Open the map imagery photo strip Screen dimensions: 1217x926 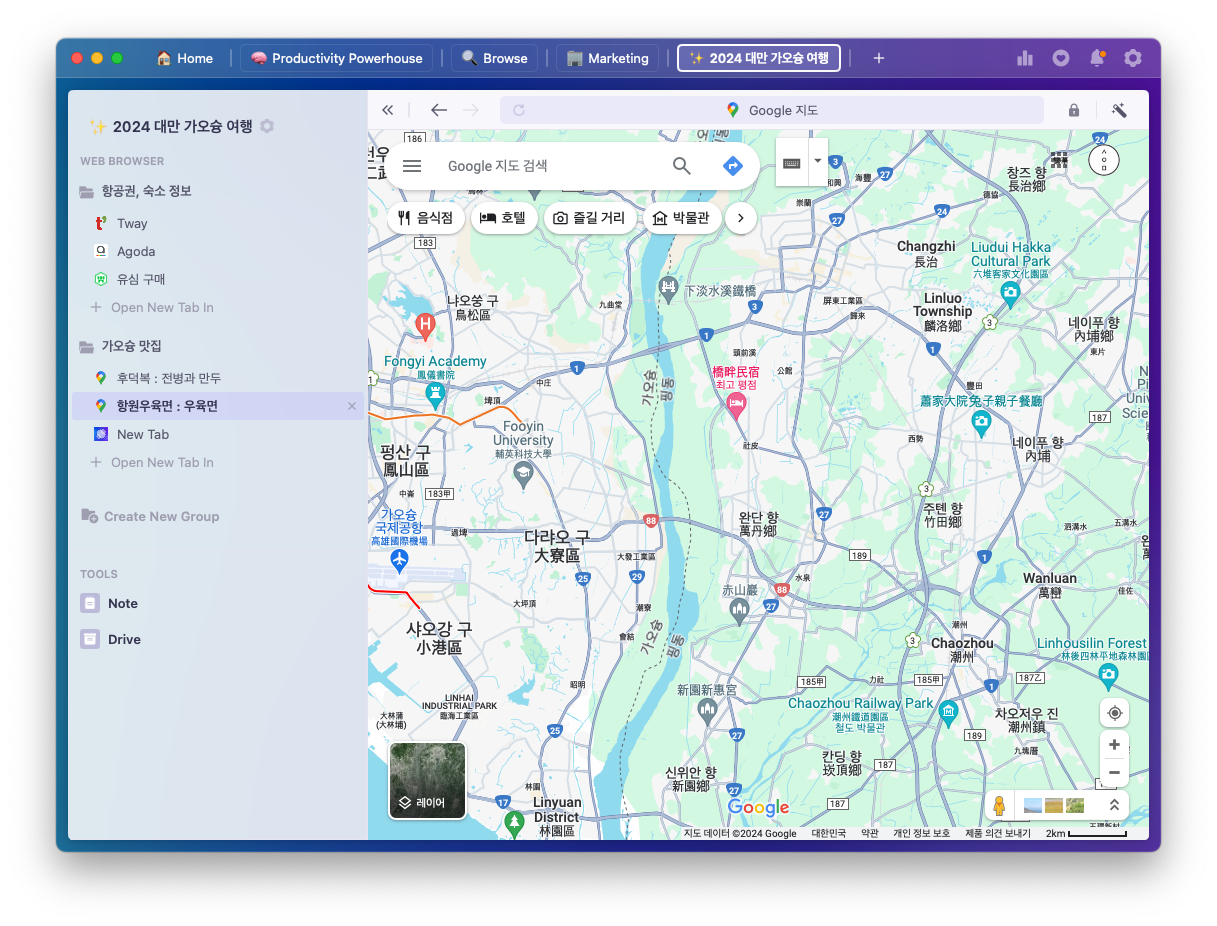1054,805
